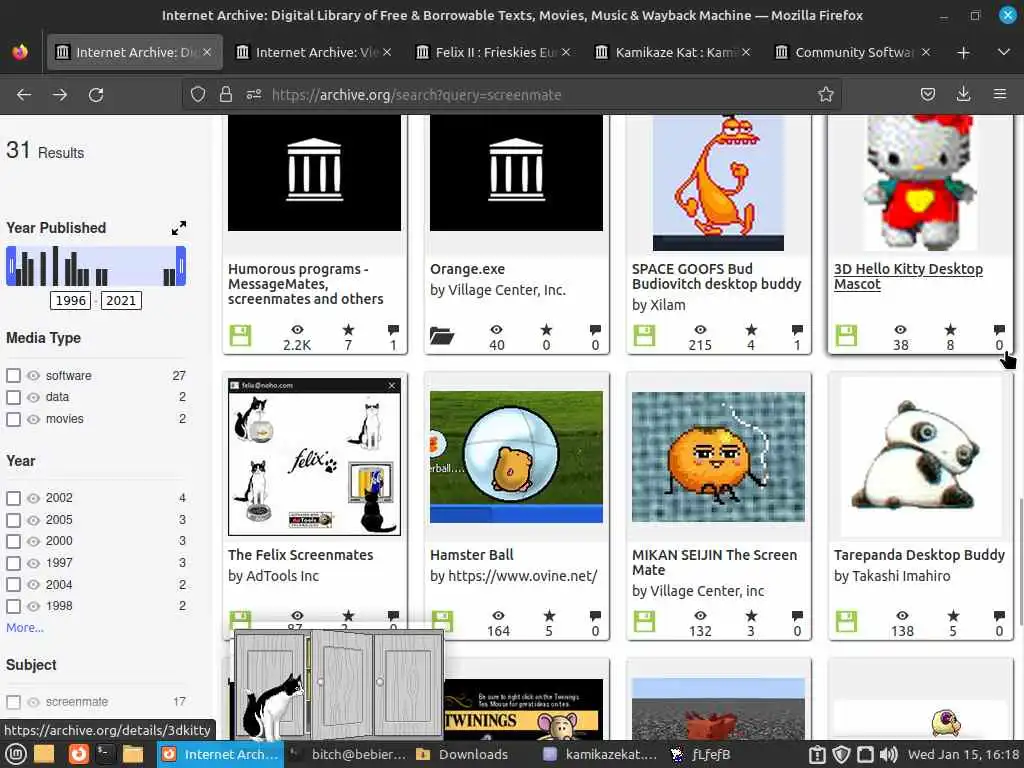Image resolution: width=1024 pixels, height=768 pixels.
Task: Open the Save to Pocket icon
Action: pyautogui.click(x=927, y=95)
